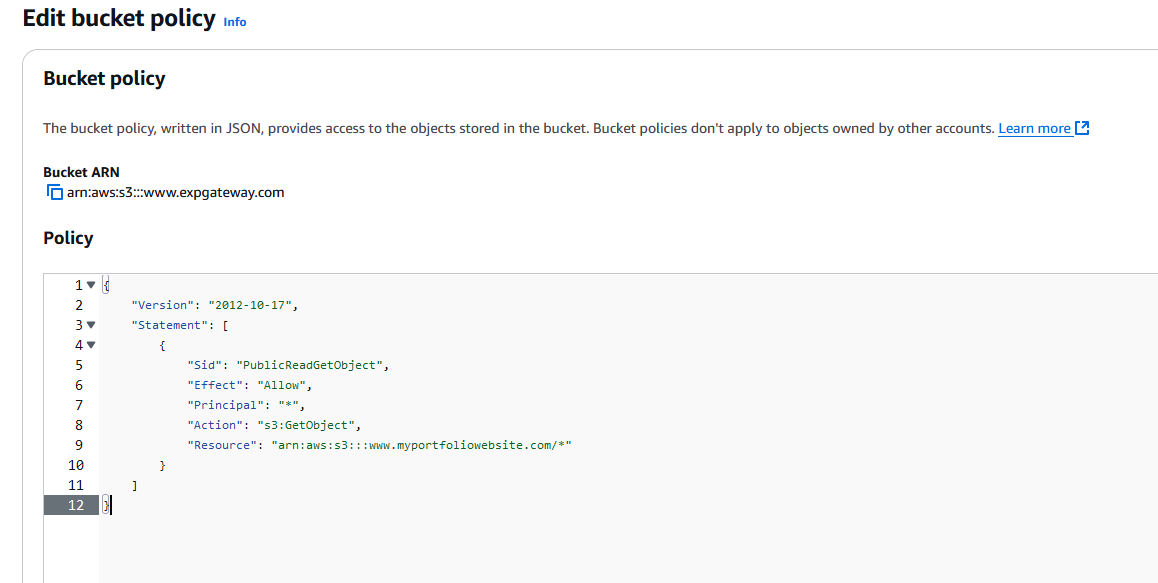
Task: Click the arn:aws:s3:::www.expgateway.com text
Action: coord(175,193)
